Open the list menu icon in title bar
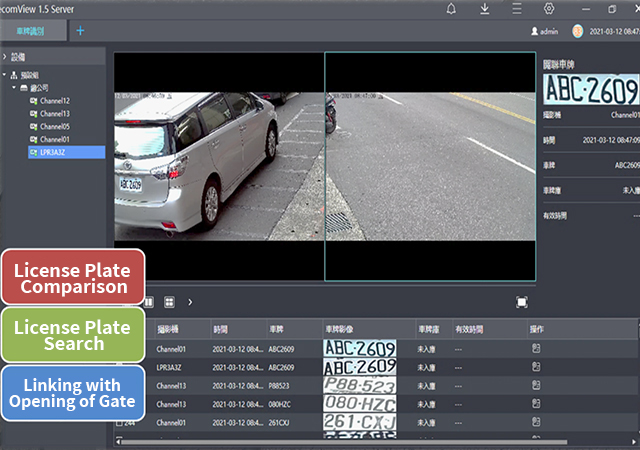 coord(517,9)
